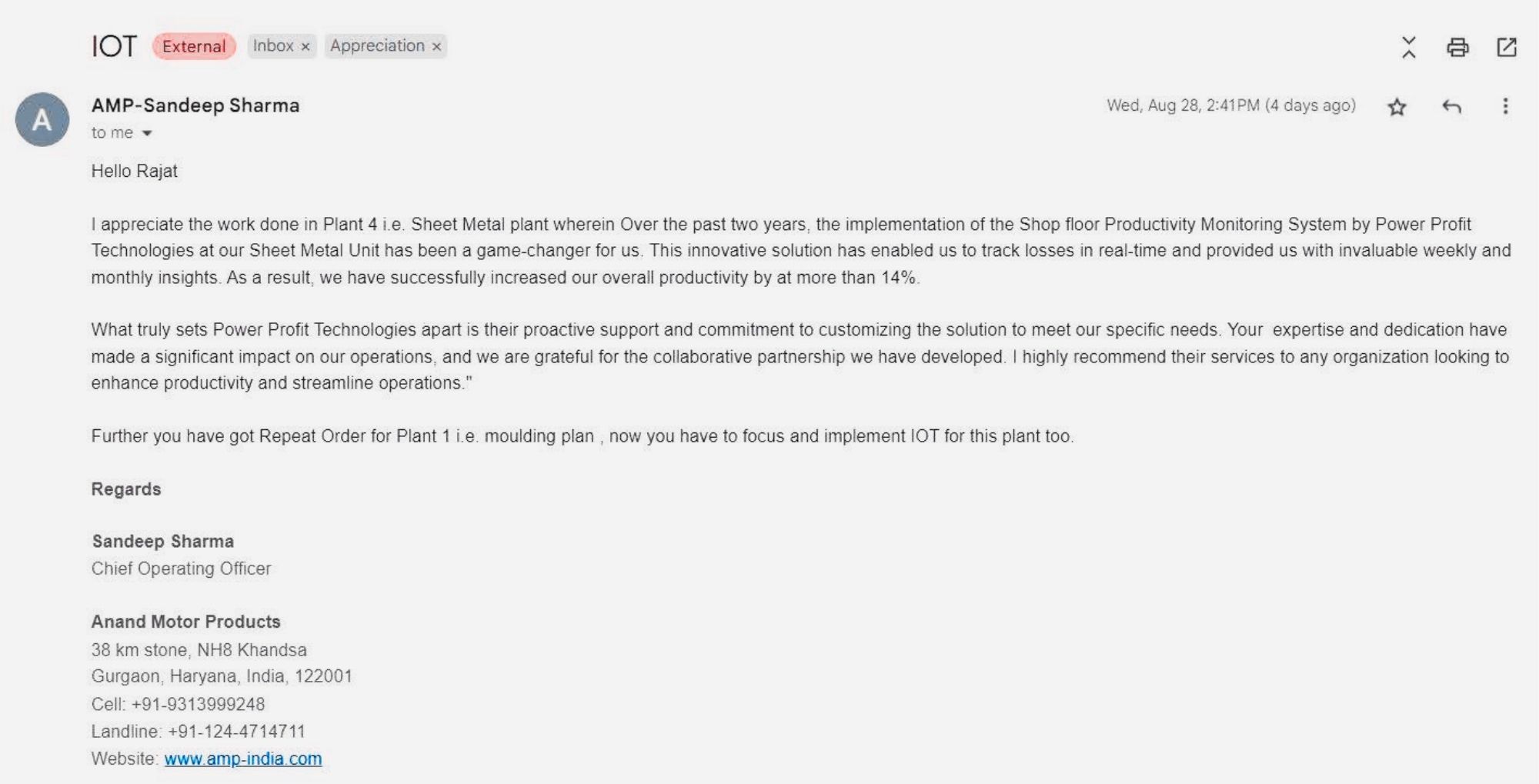Star this message
The image size is (1539, 784).
coord(1397,107)
